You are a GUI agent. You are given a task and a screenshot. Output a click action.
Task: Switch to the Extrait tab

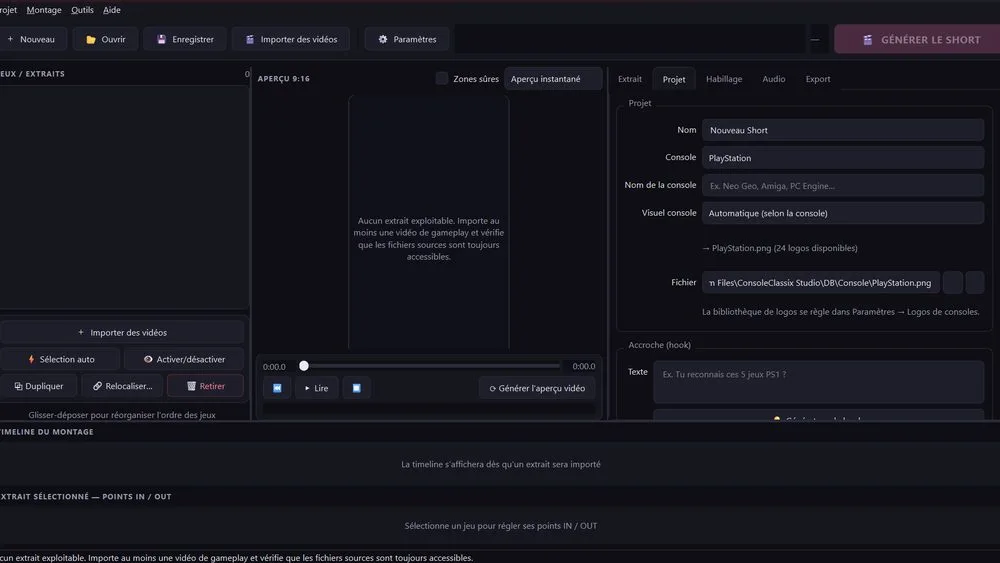(629, 79)
